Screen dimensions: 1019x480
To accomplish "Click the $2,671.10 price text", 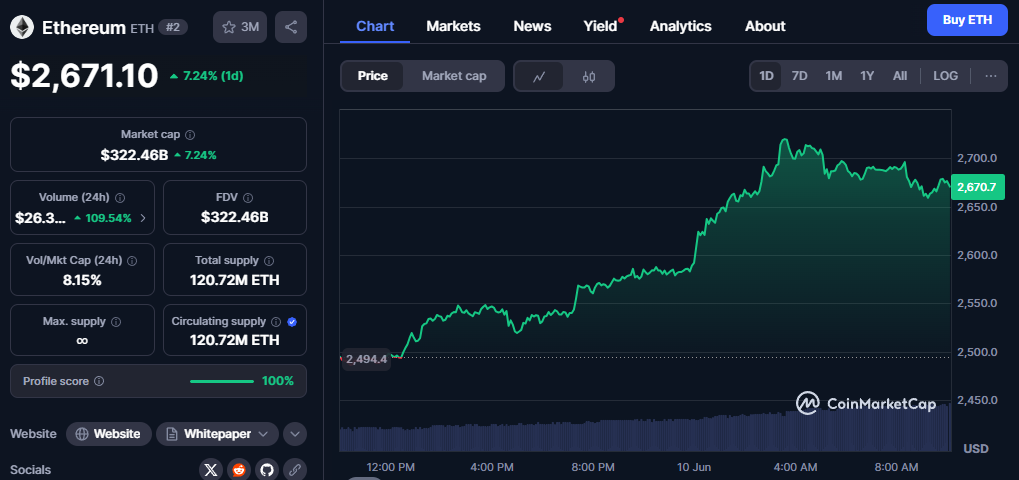I will pos(84,76).
